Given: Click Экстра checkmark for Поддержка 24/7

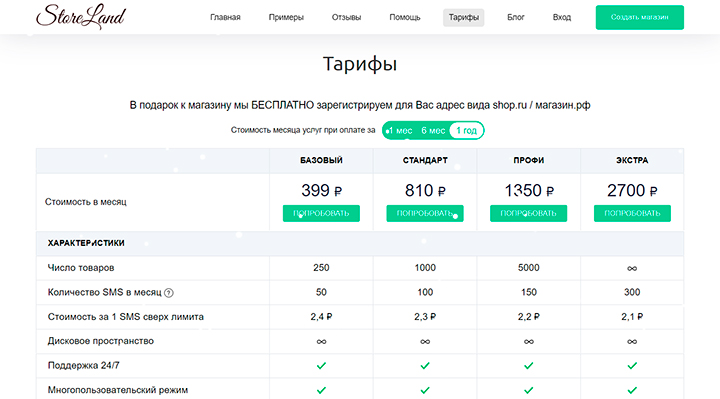Looking at the screenshot, I should 632,365.
